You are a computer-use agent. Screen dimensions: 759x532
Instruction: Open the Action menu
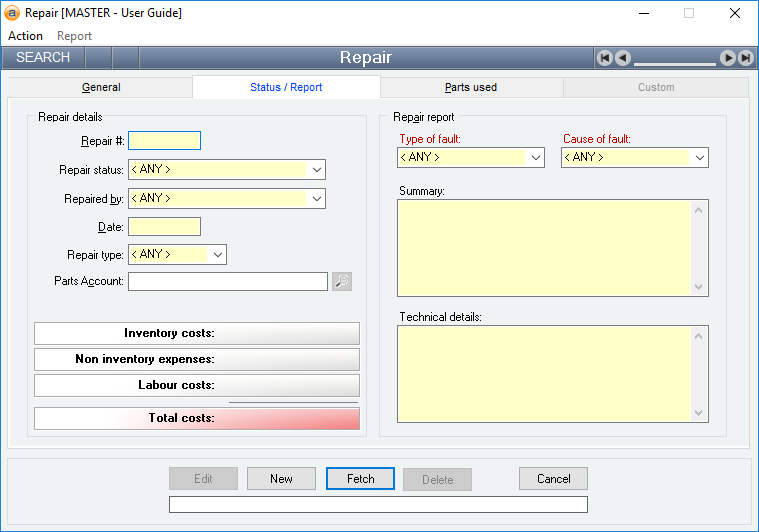click(x=26, y=36)
